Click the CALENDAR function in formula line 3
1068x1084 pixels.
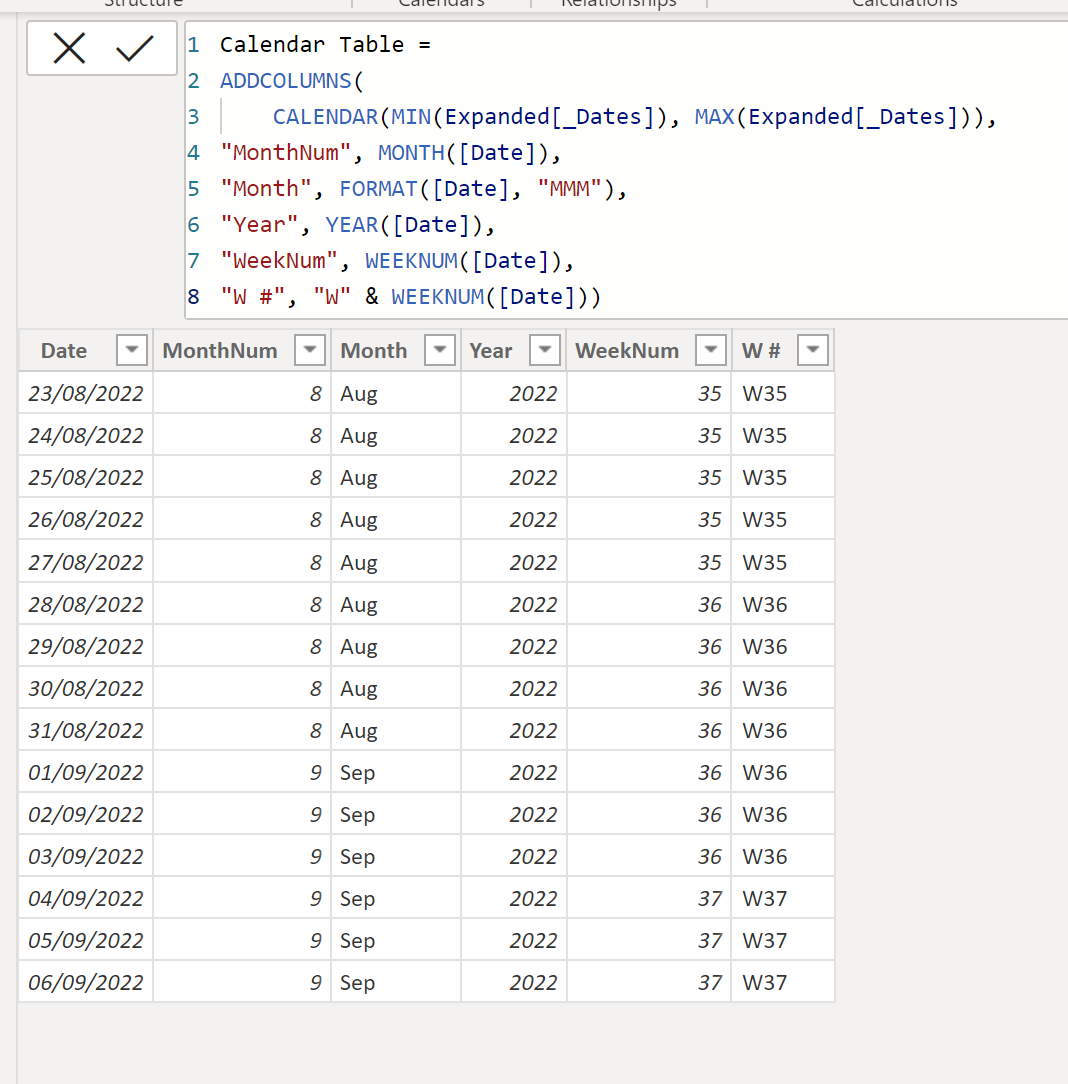click(325, 117)
